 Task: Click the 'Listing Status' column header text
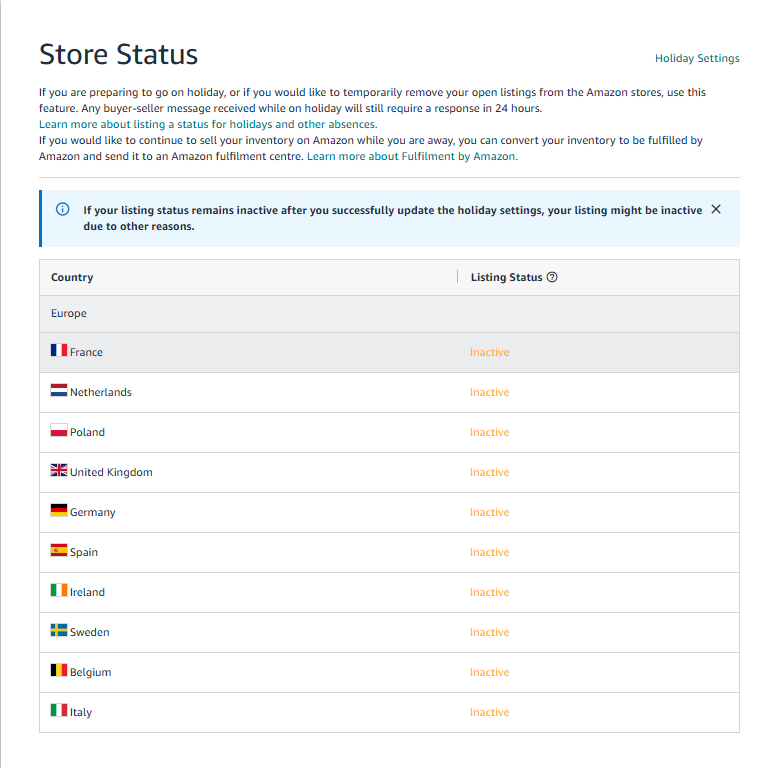tap(506, 277)
